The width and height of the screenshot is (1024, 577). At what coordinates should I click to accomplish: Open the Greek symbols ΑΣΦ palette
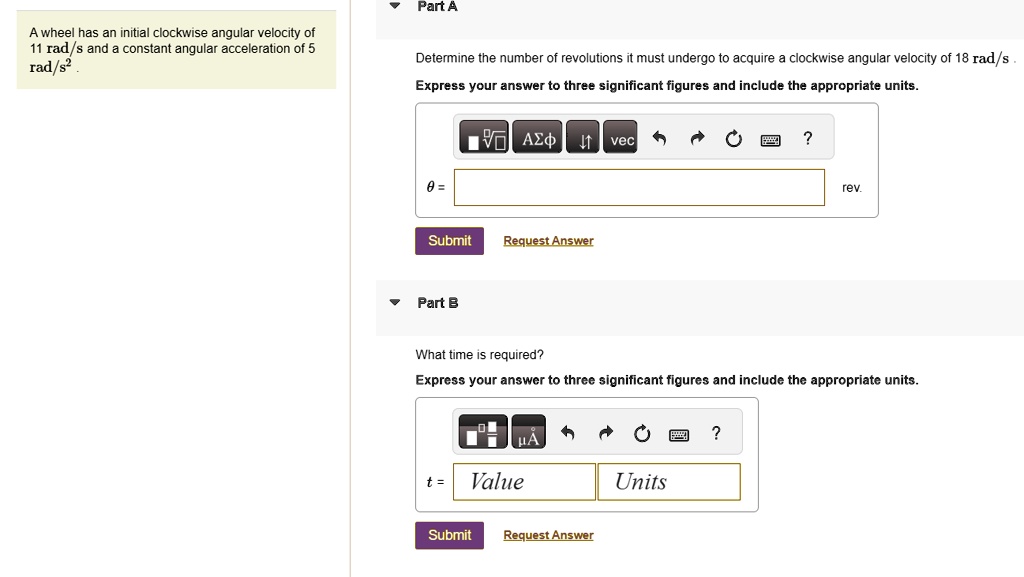point(537,137)
